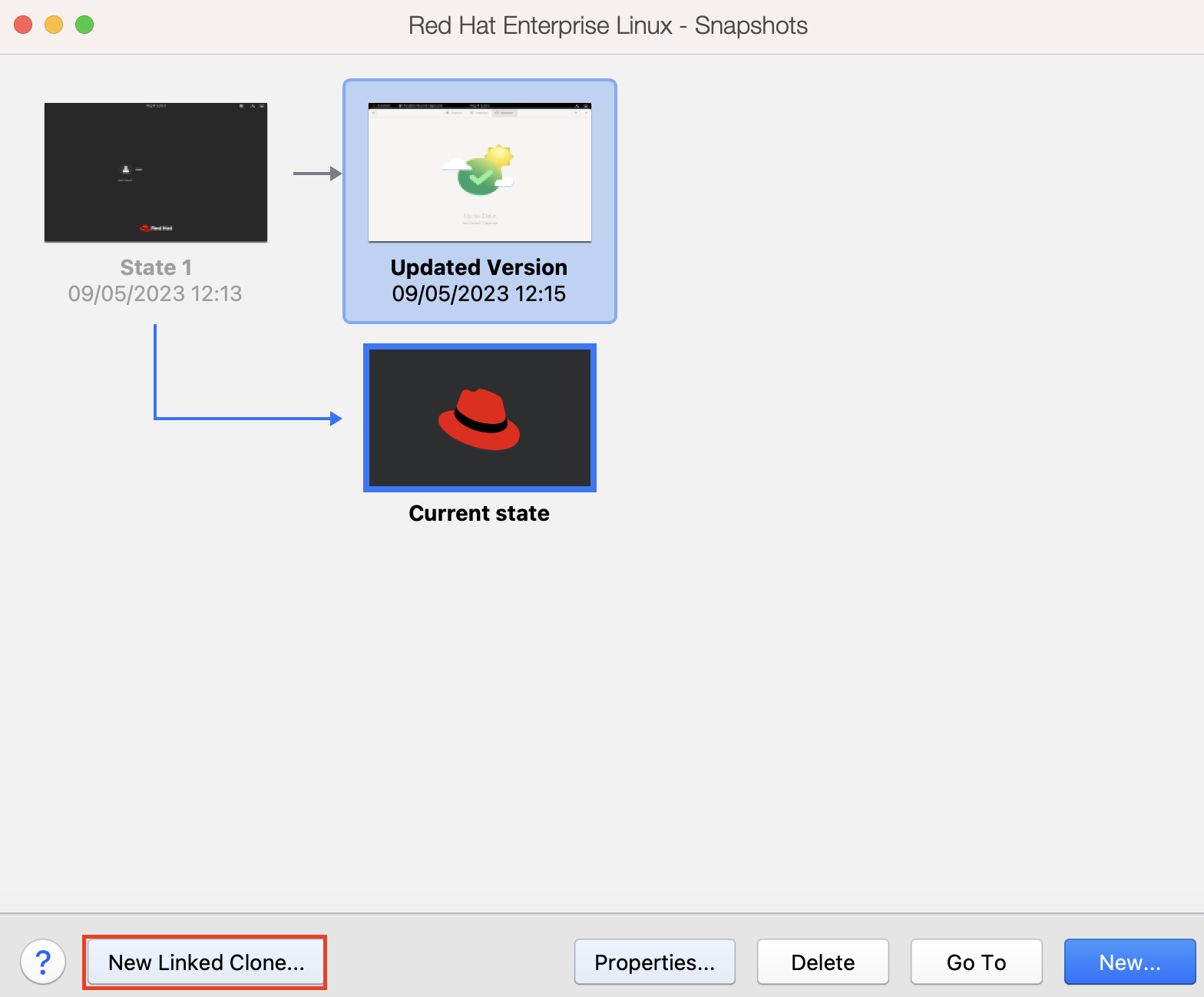Click the blue arrowhead pointing to Current state
The image size is (1204, 997).
(336, 419)
